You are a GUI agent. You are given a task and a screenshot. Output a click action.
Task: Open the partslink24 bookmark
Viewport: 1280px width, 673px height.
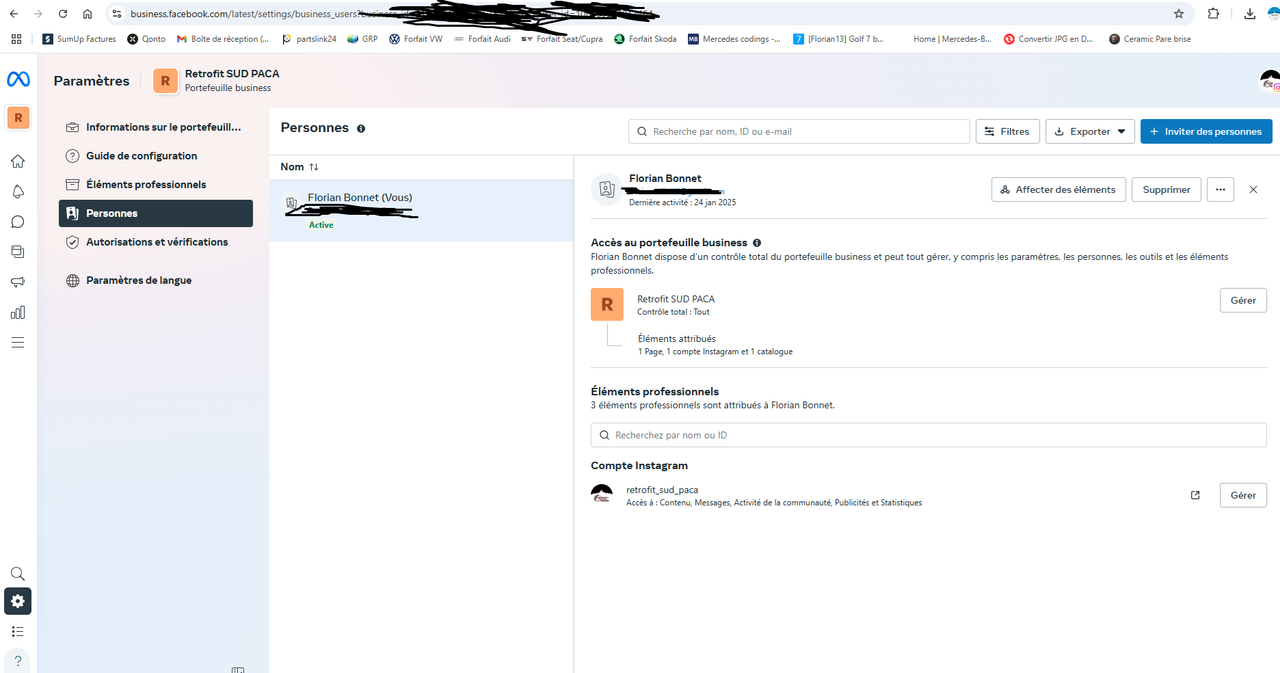[308, 39]
